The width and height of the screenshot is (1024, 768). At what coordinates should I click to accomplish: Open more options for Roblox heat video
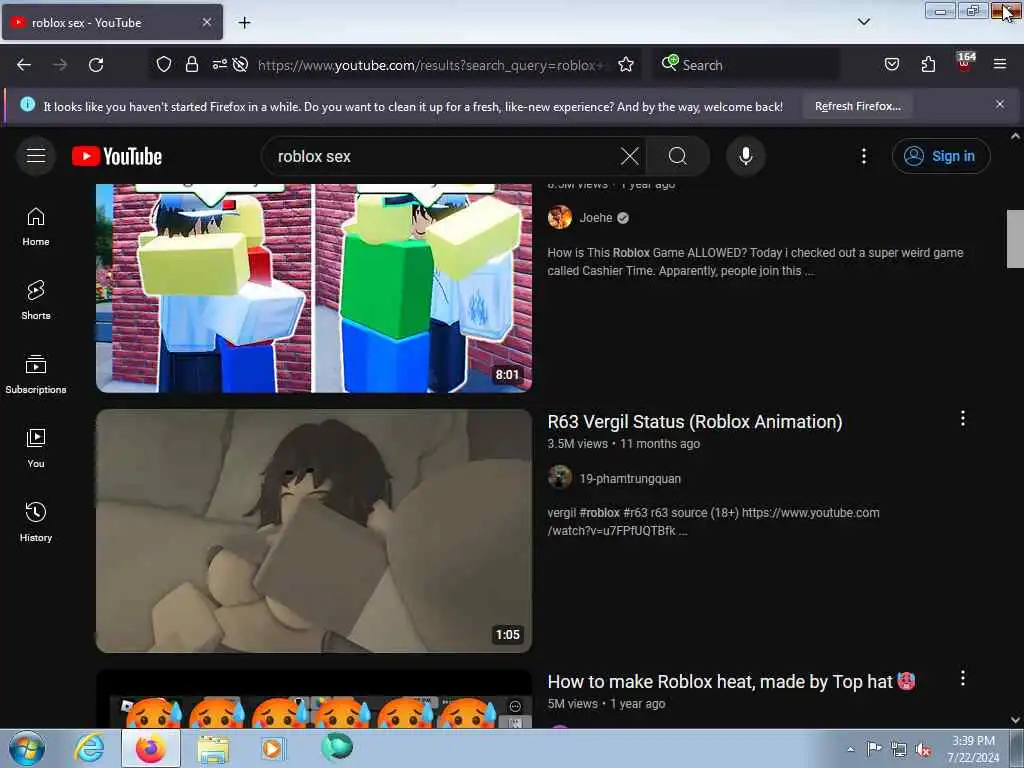[x=963, y=678]
